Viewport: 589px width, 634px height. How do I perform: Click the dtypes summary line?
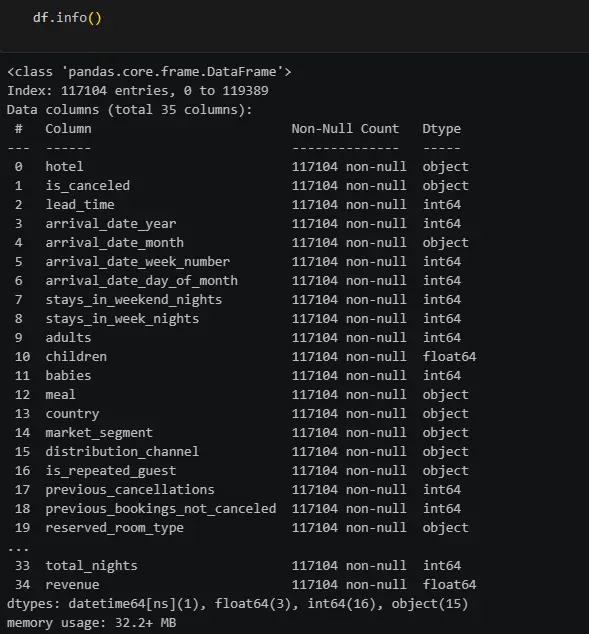coord(238,604)
